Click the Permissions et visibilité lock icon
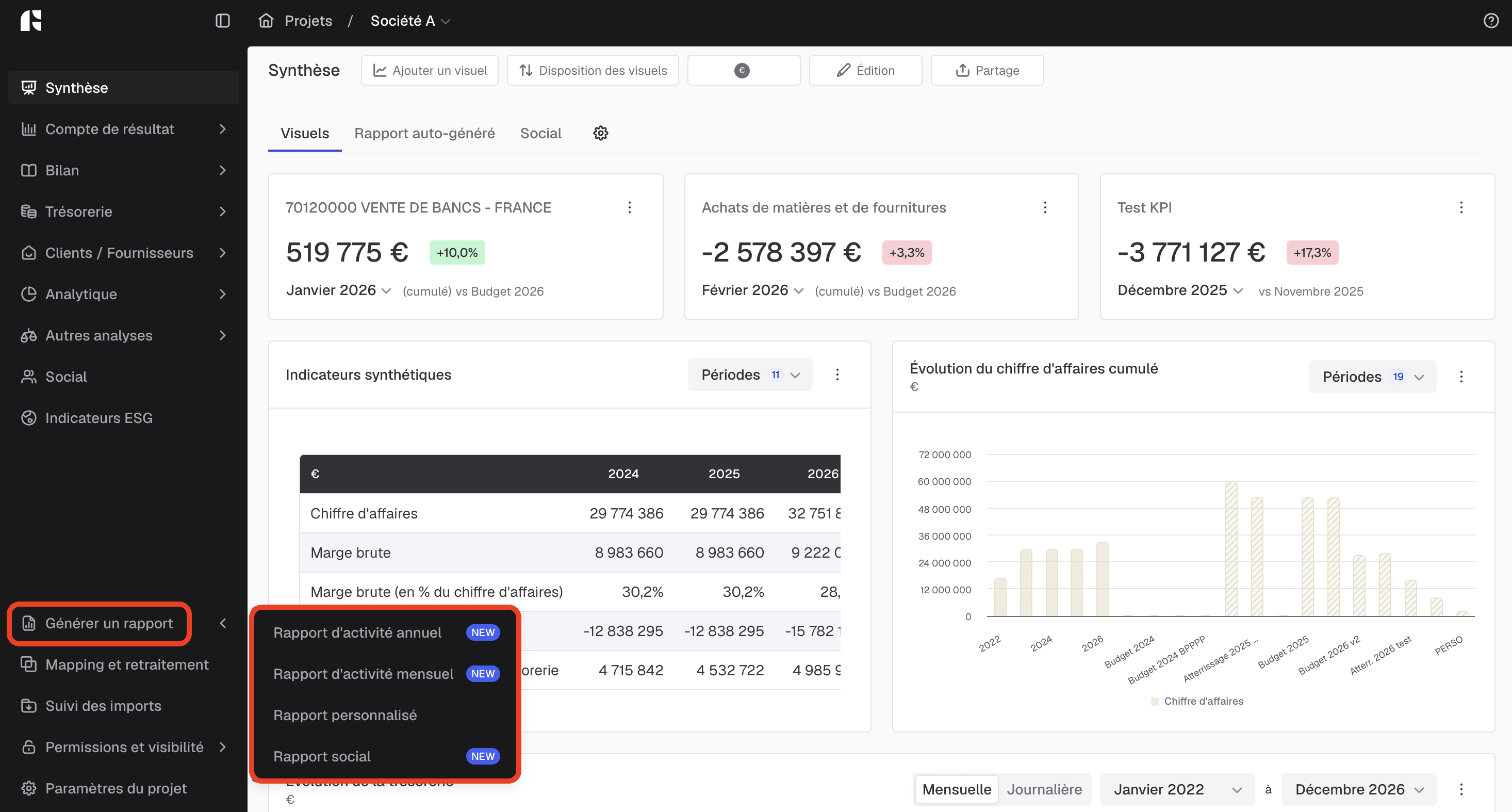1512x812 pixels. (x=29, y=747)
